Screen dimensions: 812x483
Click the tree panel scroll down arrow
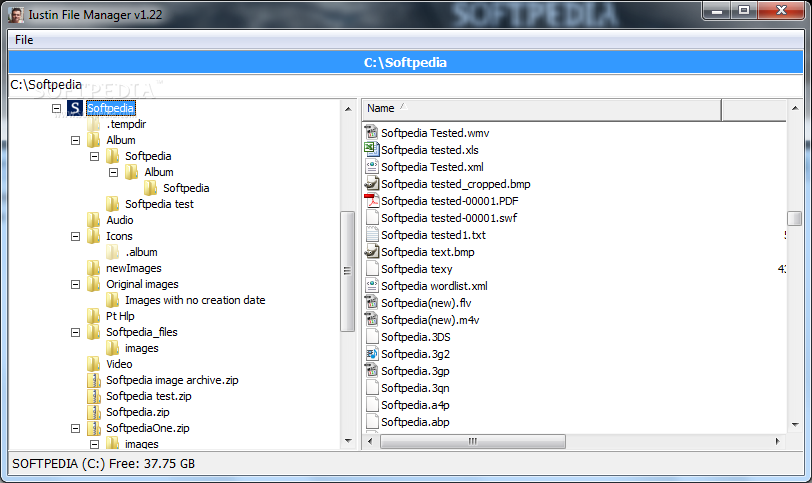[x=348, y=441]
